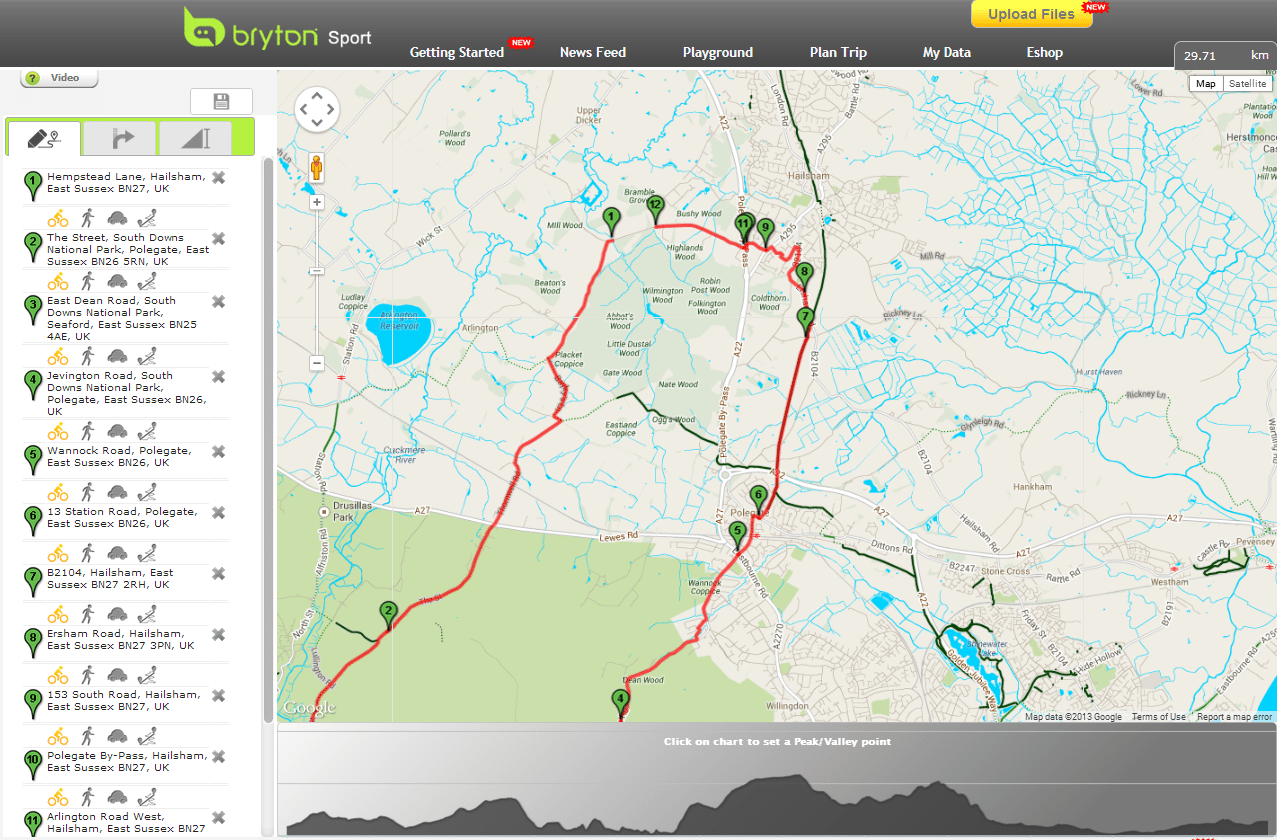Switch to the standard Map view

click(x=1206, y=84)
